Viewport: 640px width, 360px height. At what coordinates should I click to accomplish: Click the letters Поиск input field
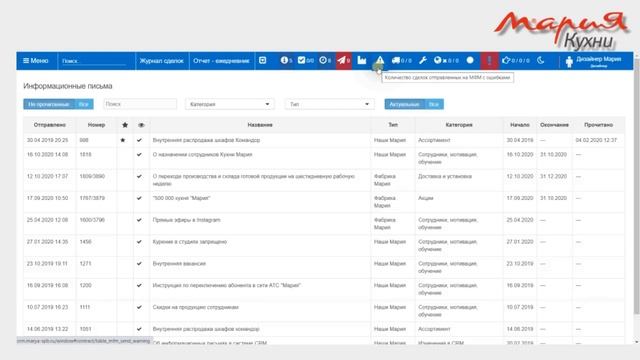pyautogui.click(x=140, y=104)
